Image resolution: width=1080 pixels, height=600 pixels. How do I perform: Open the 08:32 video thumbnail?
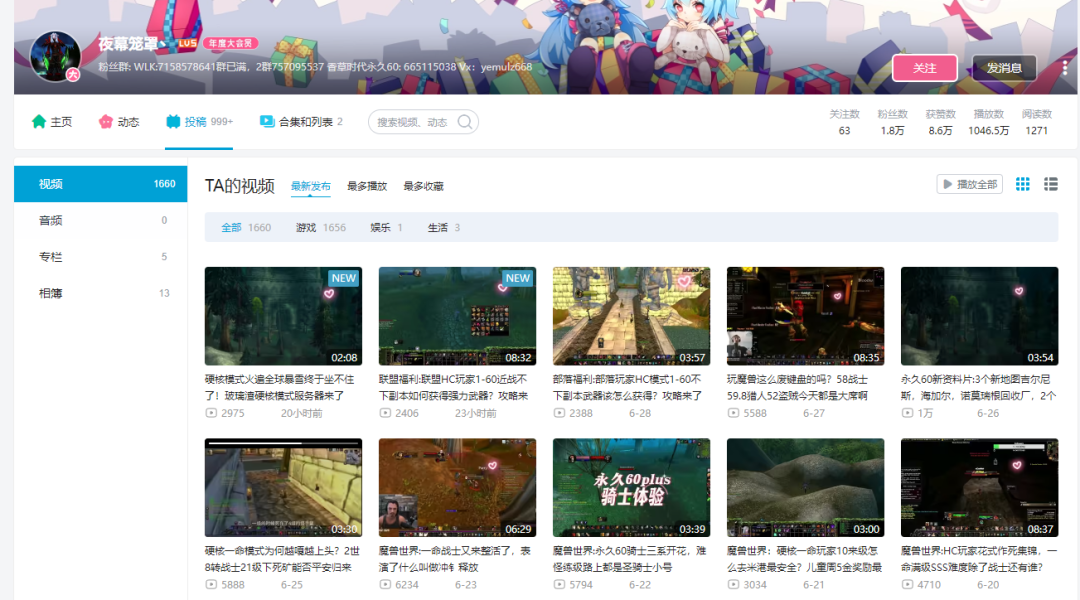[457, 316]
